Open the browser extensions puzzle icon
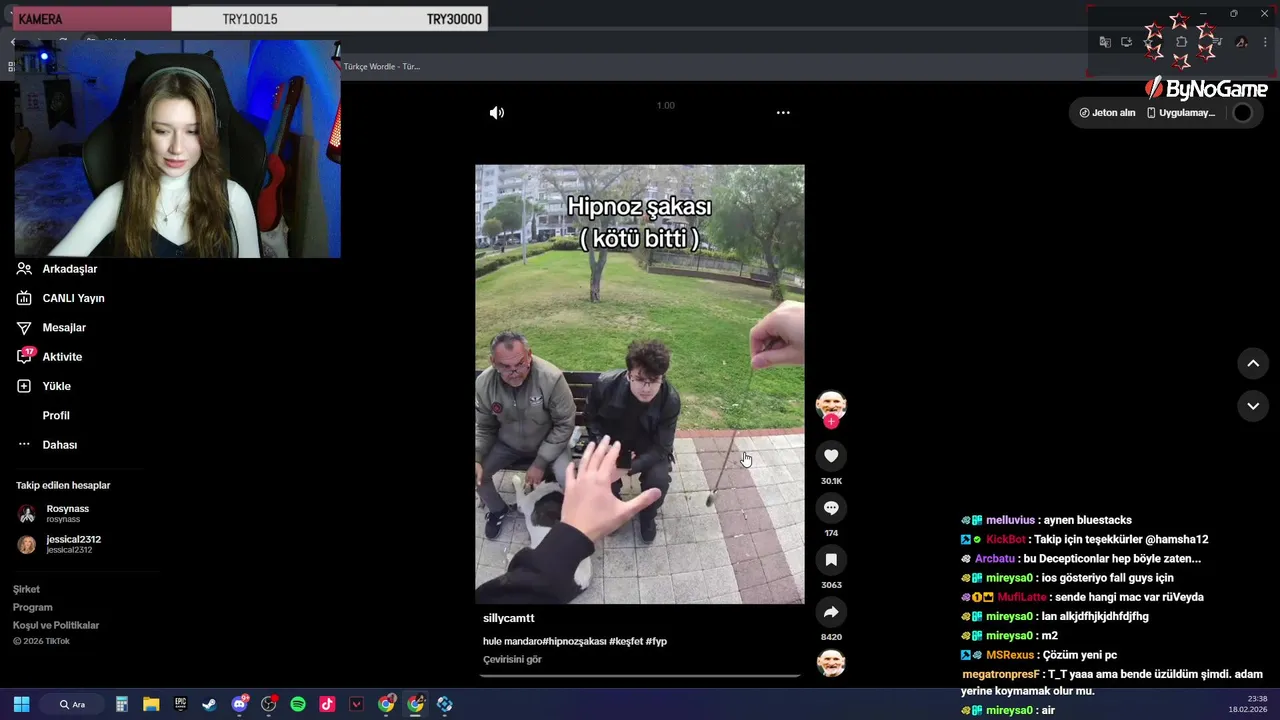 [x=1182, y=42]
